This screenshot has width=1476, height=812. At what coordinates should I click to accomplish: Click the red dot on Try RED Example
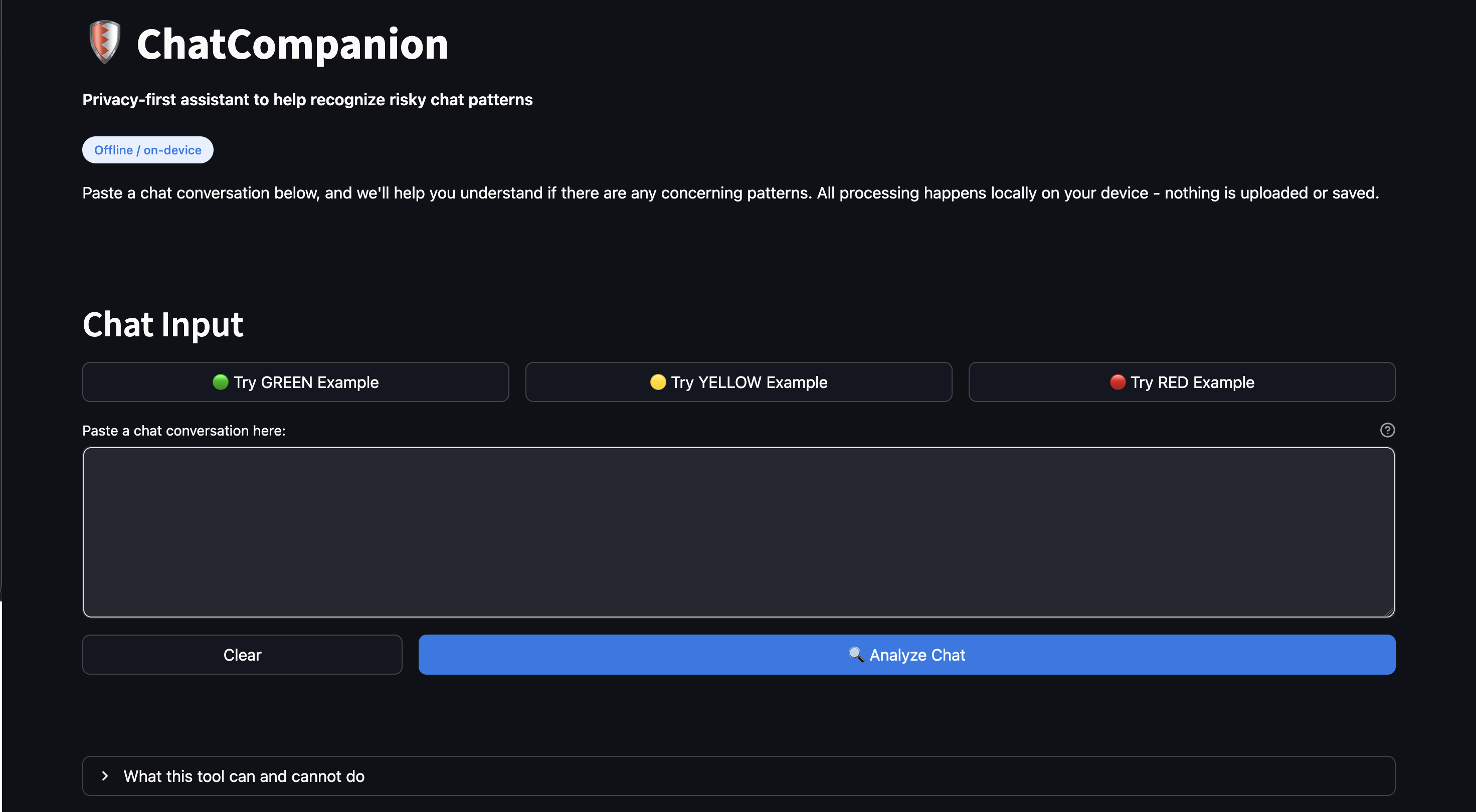point(1118,382)
